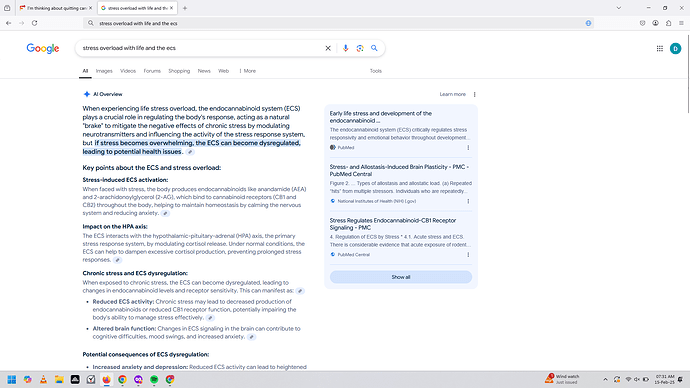Expand the More search filters menu

coord(247,71)
